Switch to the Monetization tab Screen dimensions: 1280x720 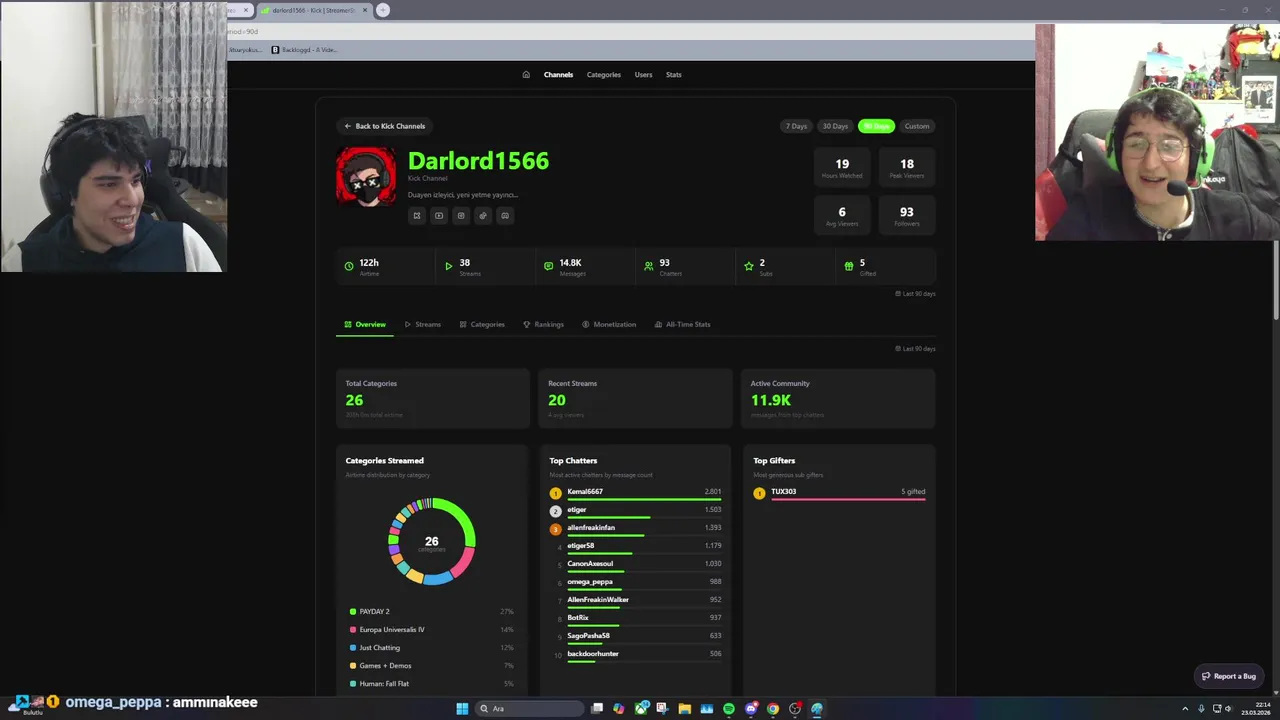click(609, 324)
